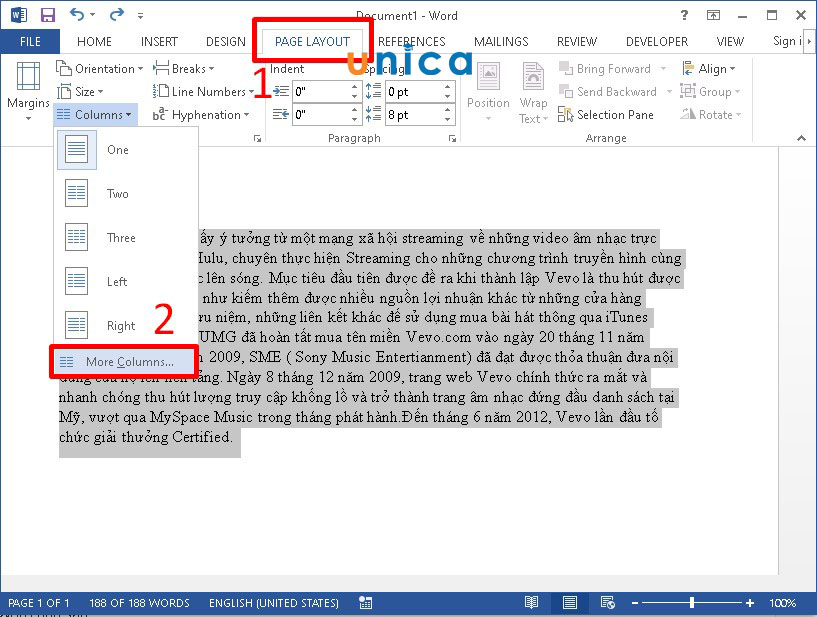Open the Word application icon menu
The height and width of the screenshot is (617, 817).
pos(18,15)
